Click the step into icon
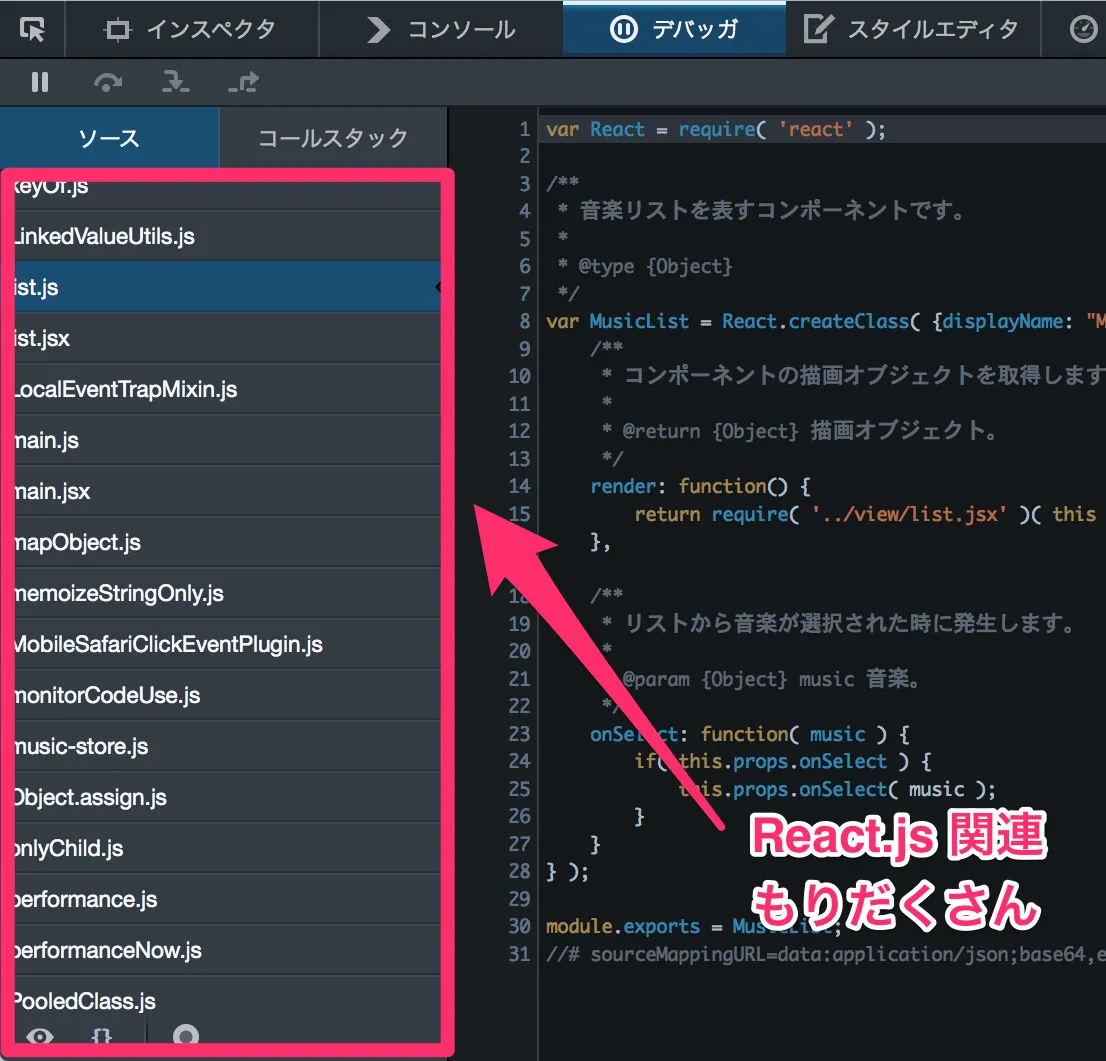 tap(175, 82)
